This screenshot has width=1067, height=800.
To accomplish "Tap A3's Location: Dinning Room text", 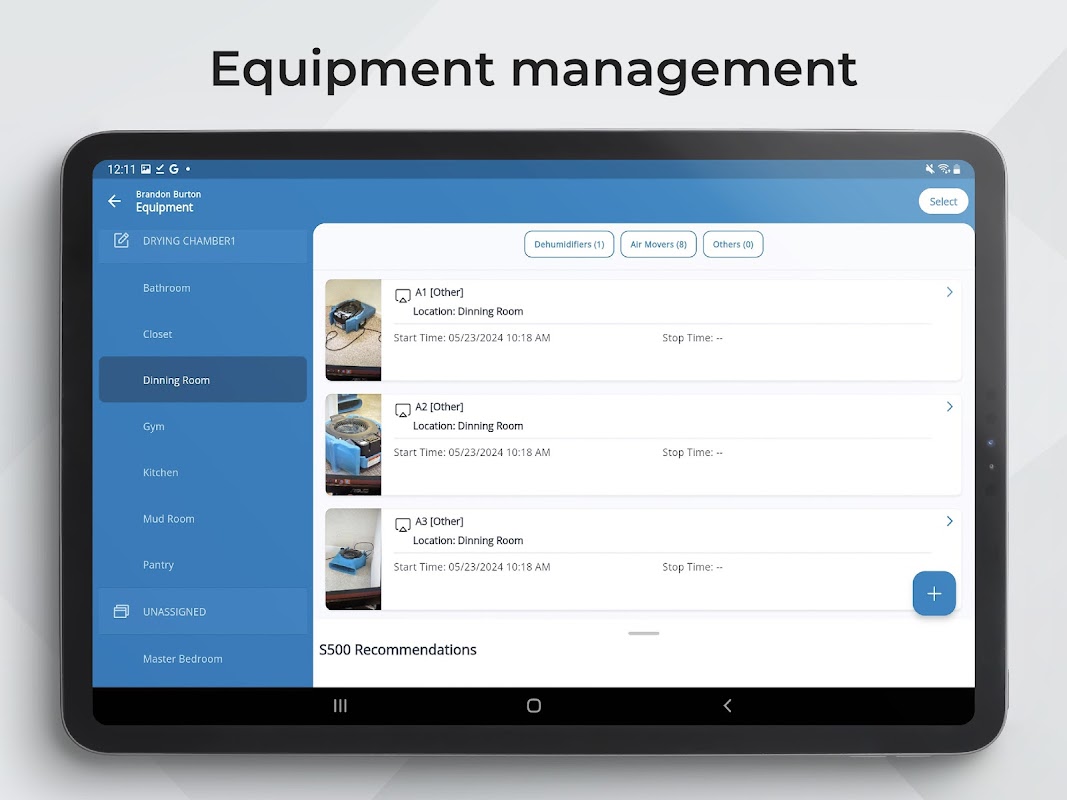I will click(x=468, y=540).
